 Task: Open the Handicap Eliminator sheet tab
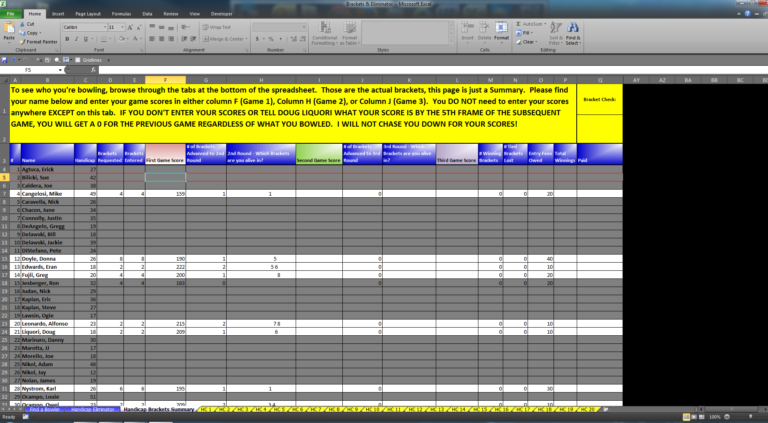click(x=93, y=409)
